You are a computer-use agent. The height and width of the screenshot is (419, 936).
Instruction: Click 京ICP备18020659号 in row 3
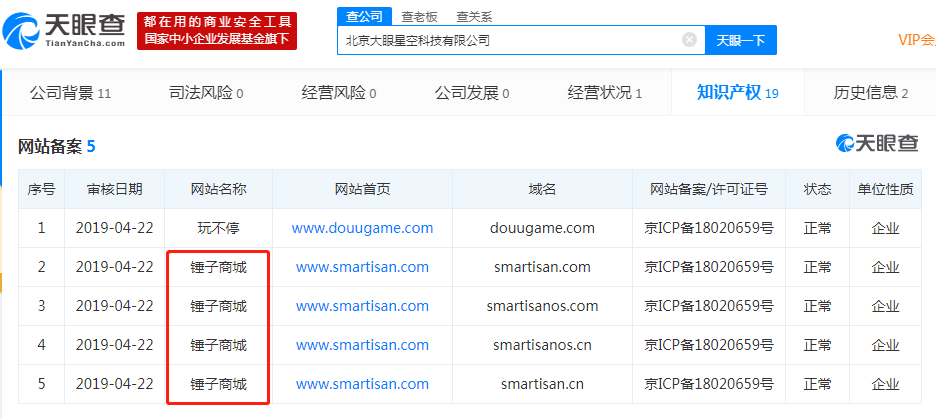[709, 306]
